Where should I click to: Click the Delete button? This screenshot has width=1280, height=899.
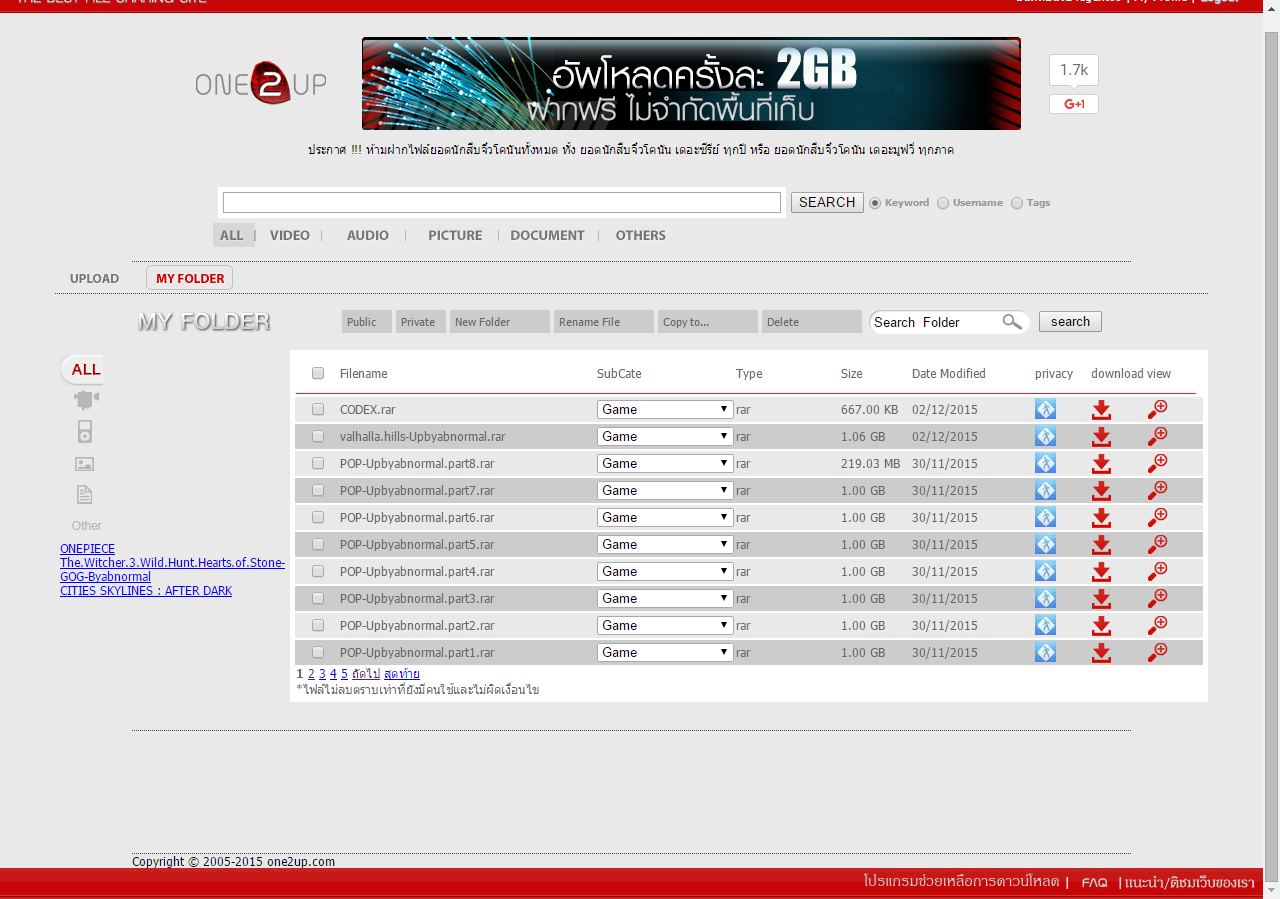click(x=812, y=322)
